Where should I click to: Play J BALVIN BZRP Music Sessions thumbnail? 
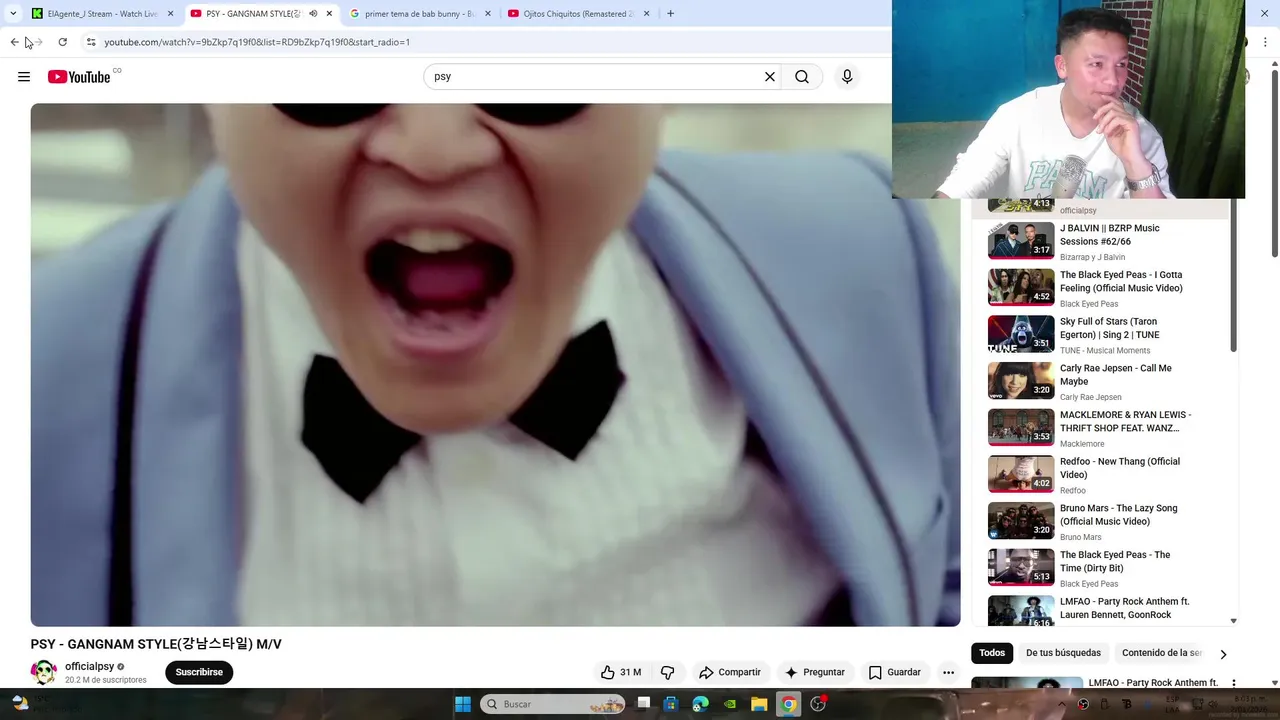(1021, 241)
